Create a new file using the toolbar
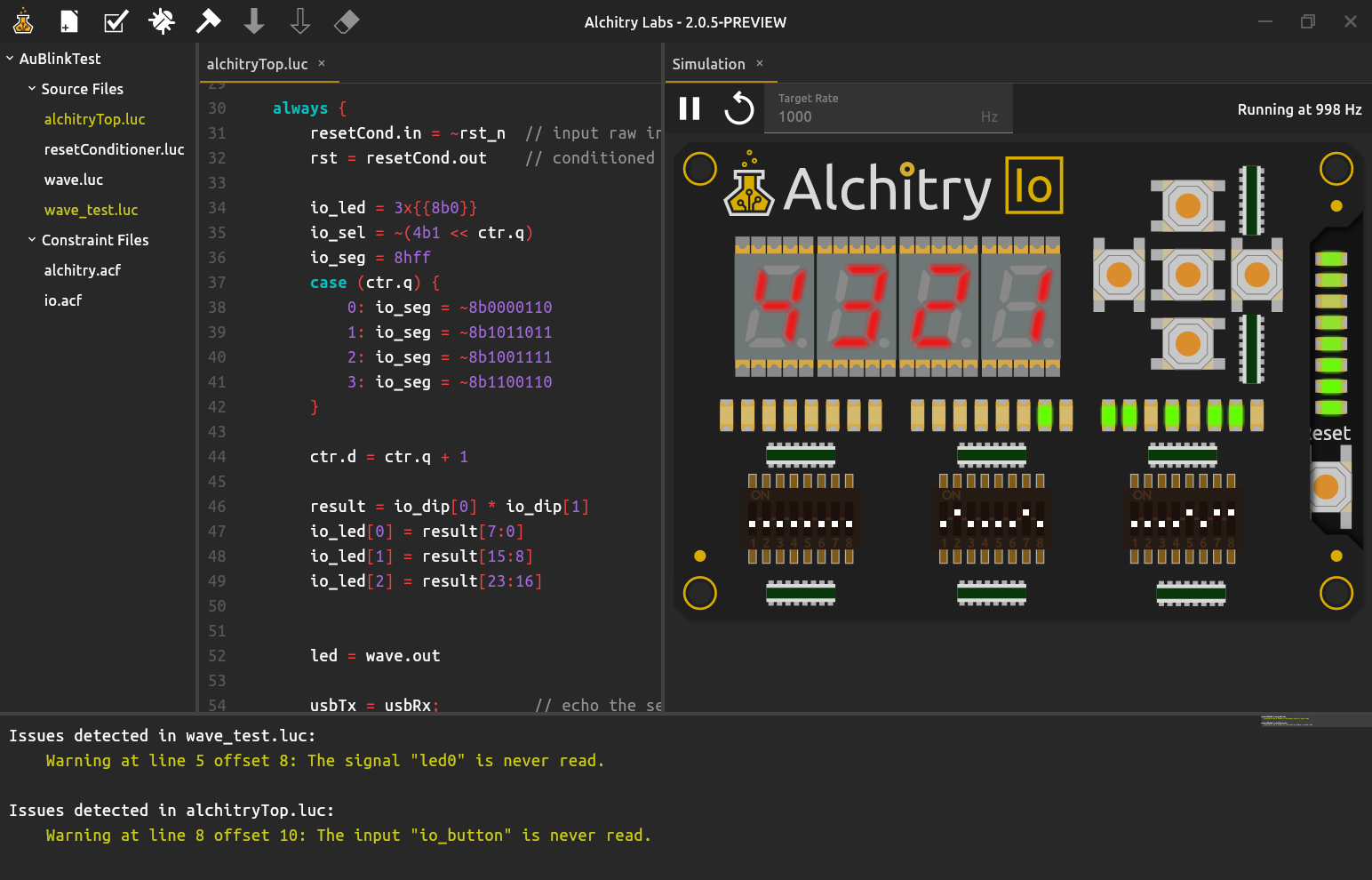The width and height of the screenshot is (1372, 880). (x=69, y=21)
